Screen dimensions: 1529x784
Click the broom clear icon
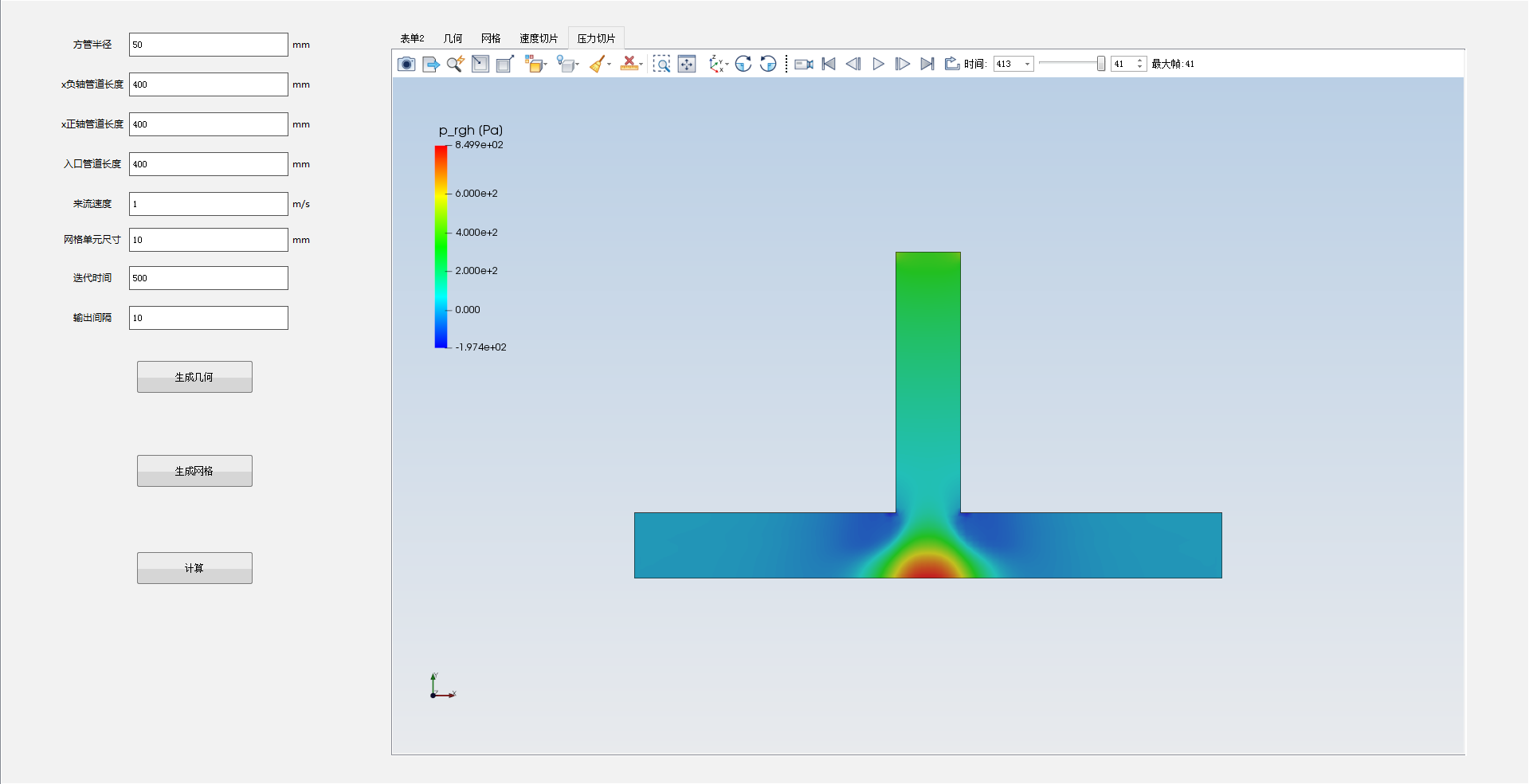click(x=597, y=64)
